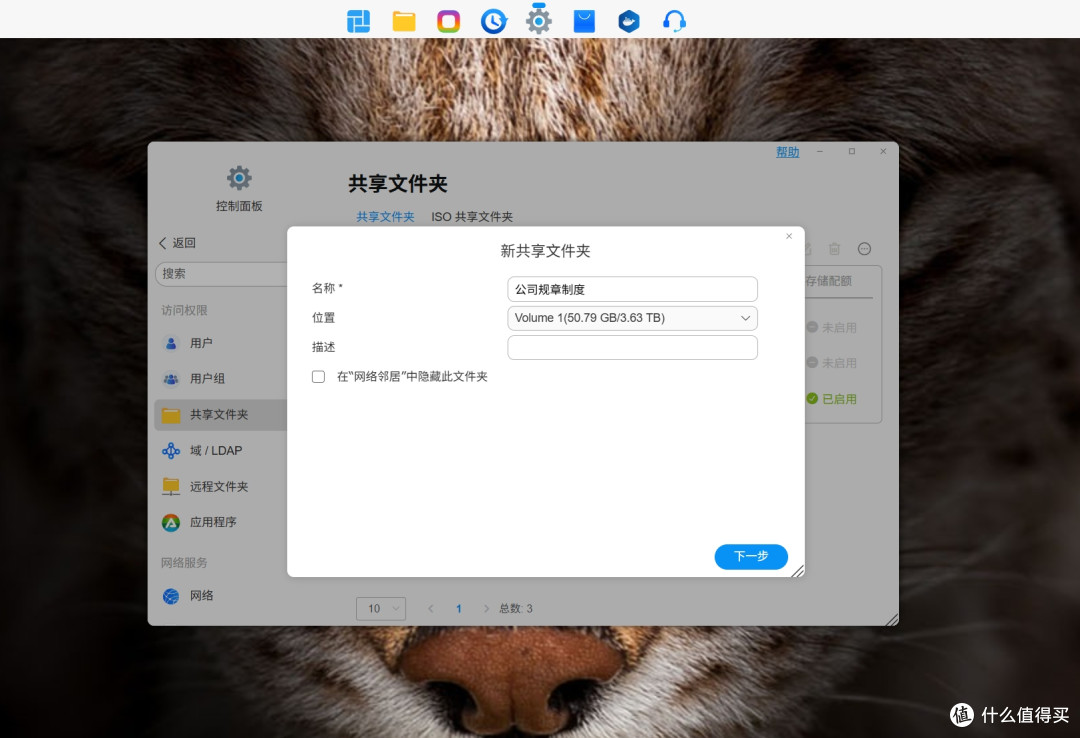Open the desktop dashboard icon in top dock
Screen dimensions: 1080x738
[x=358, y=21]
